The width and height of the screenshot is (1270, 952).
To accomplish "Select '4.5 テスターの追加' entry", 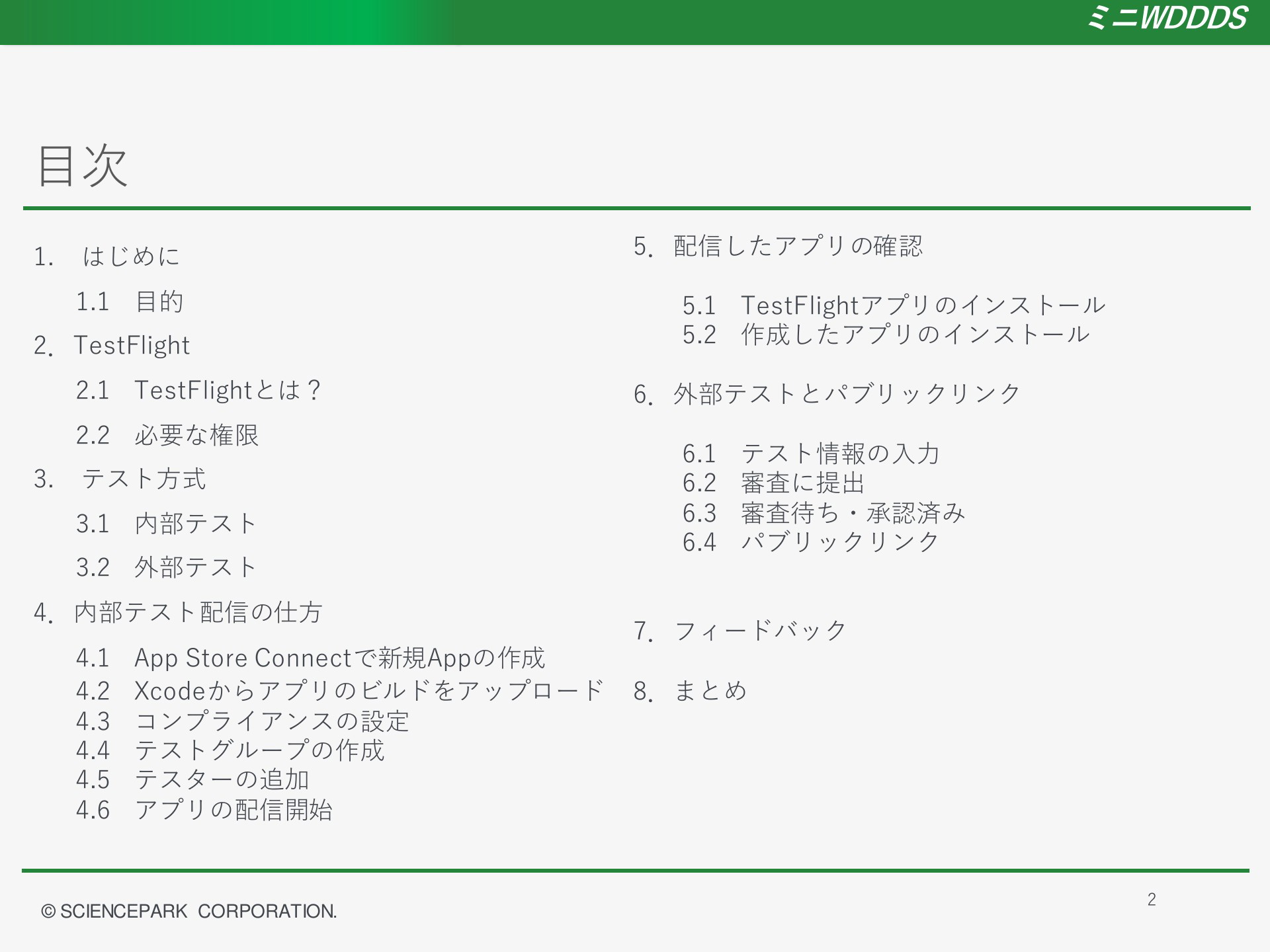I will 192,779.
